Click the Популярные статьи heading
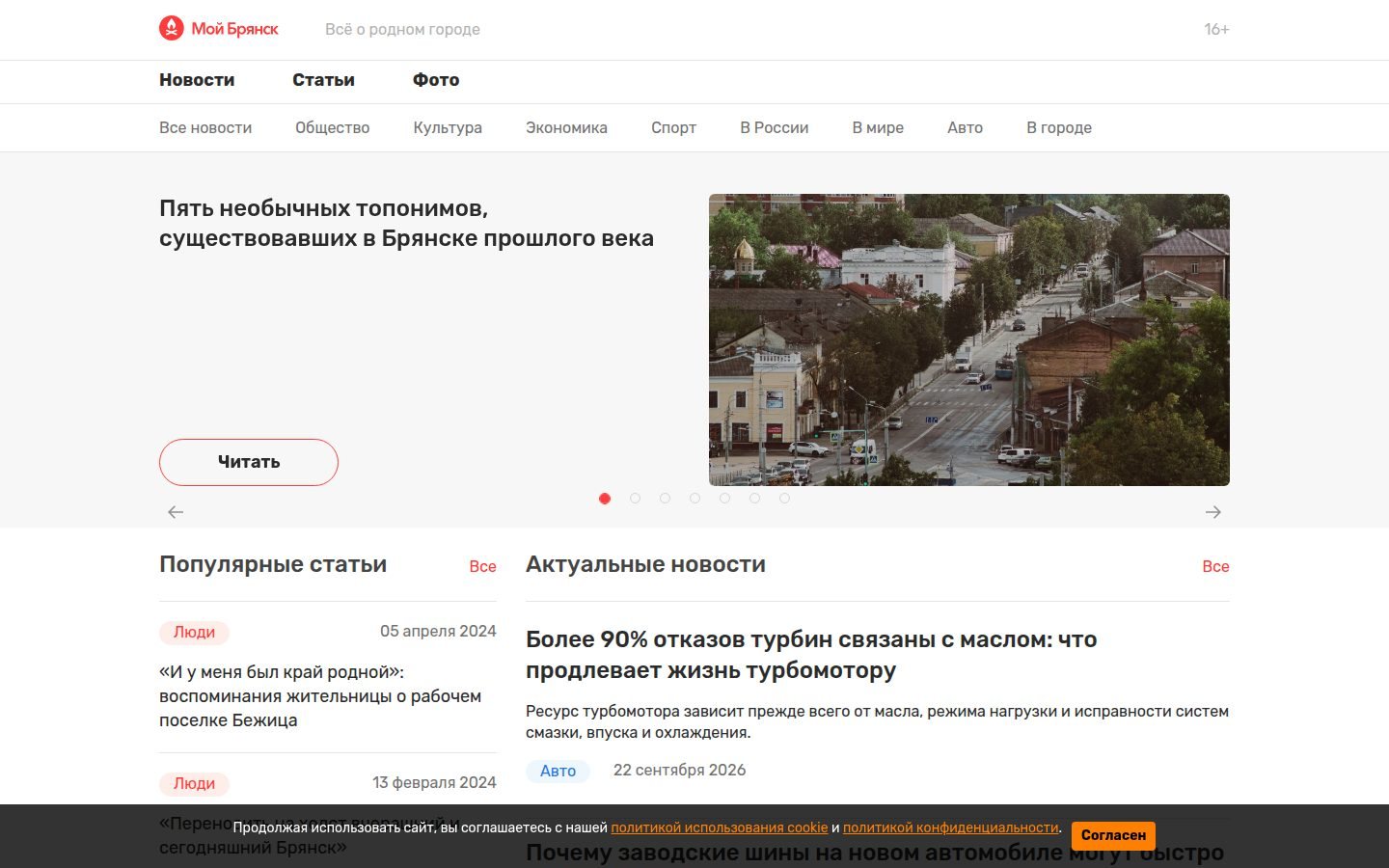The image size is (1389, 868). point(273,564)
